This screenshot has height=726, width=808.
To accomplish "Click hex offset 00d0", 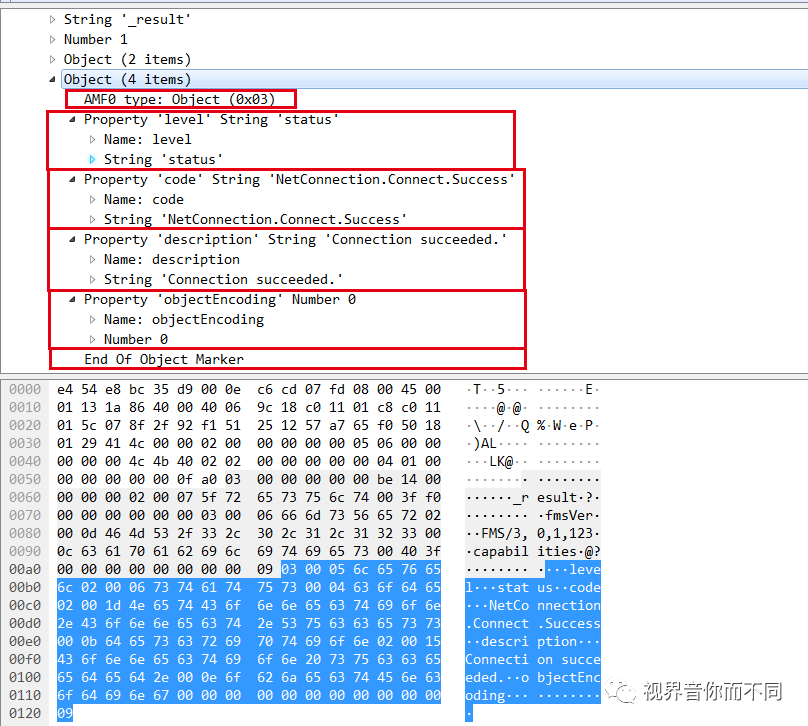I will pyautogui.click(x=25, y=624).
